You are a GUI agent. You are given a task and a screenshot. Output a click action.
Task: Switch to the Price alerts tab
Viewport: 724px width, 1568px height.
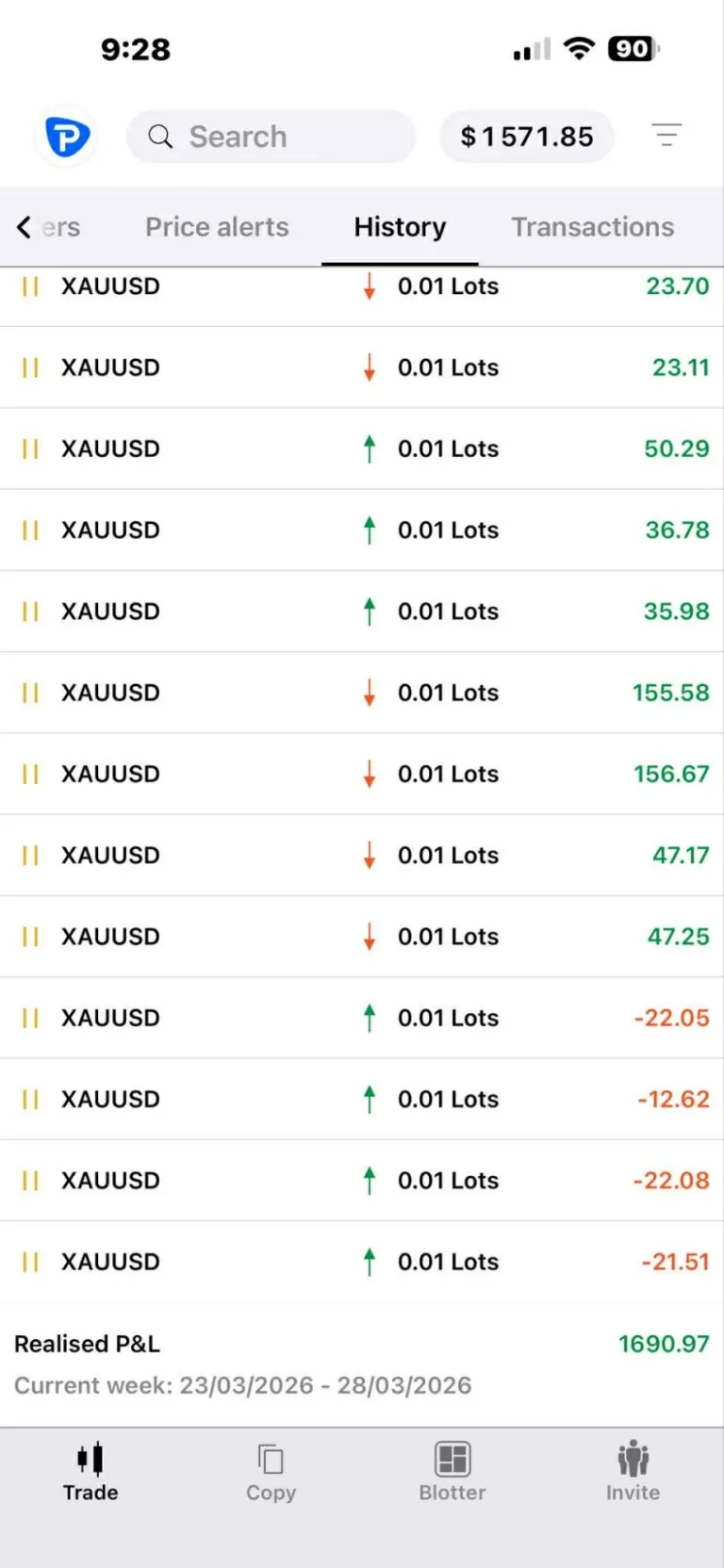coord(217,227)
